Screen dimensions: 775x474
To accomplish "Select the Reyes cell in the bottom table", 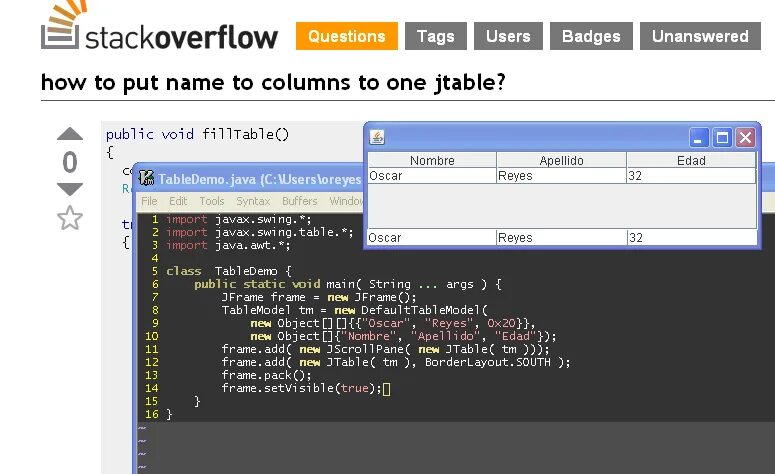I will 561,238.
